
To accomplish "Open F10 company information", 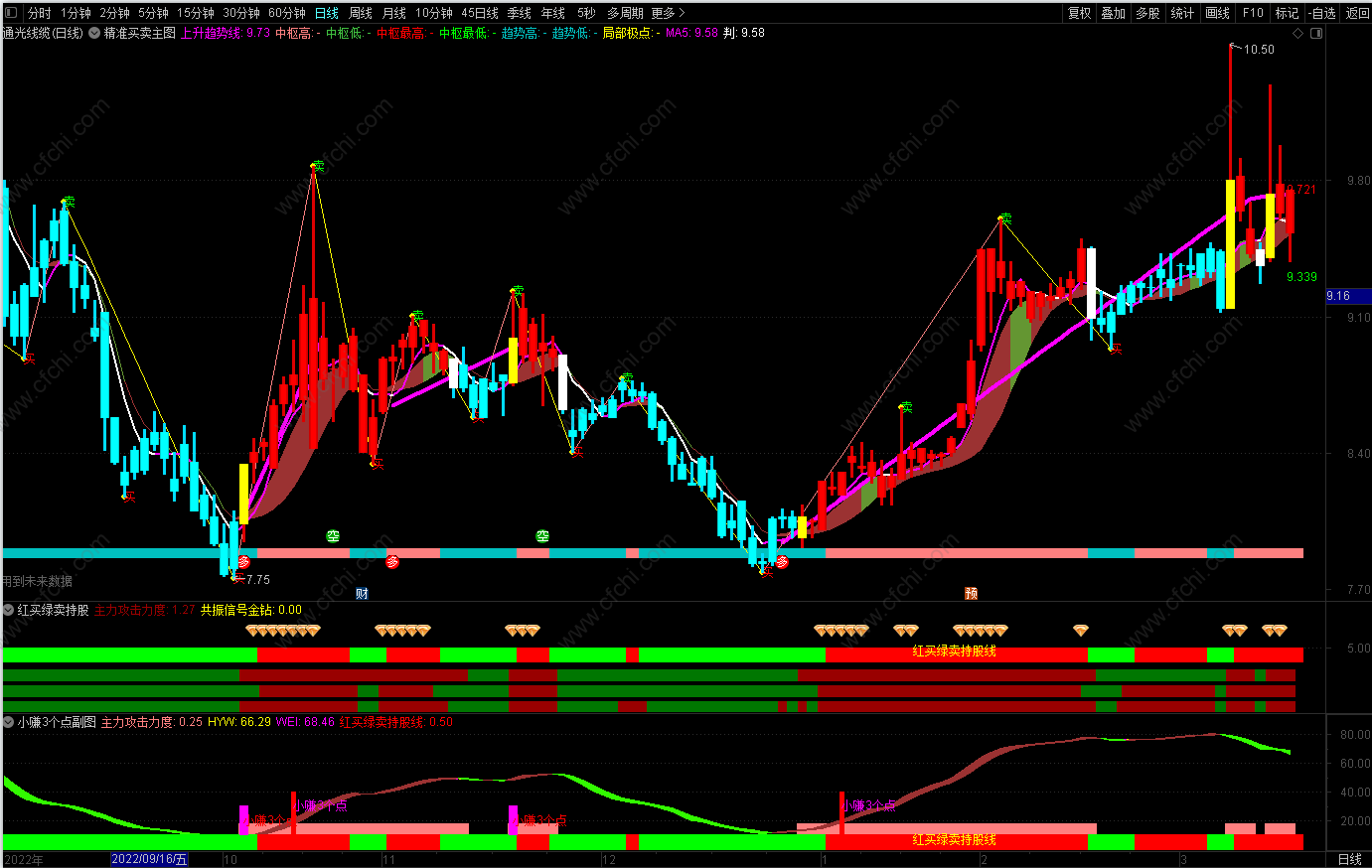I will 1253,13.
